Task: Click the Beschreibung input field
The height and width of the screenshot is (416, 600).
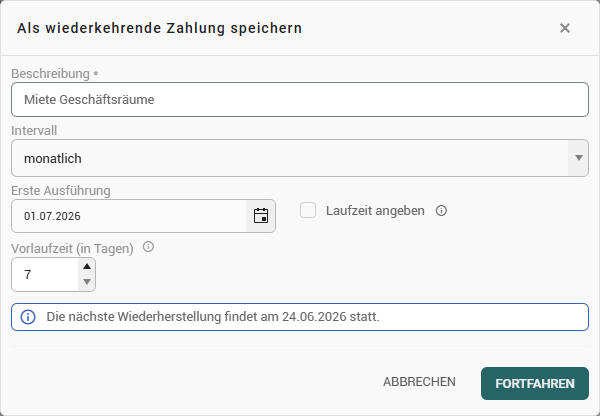Action: (x=300, y=100)
